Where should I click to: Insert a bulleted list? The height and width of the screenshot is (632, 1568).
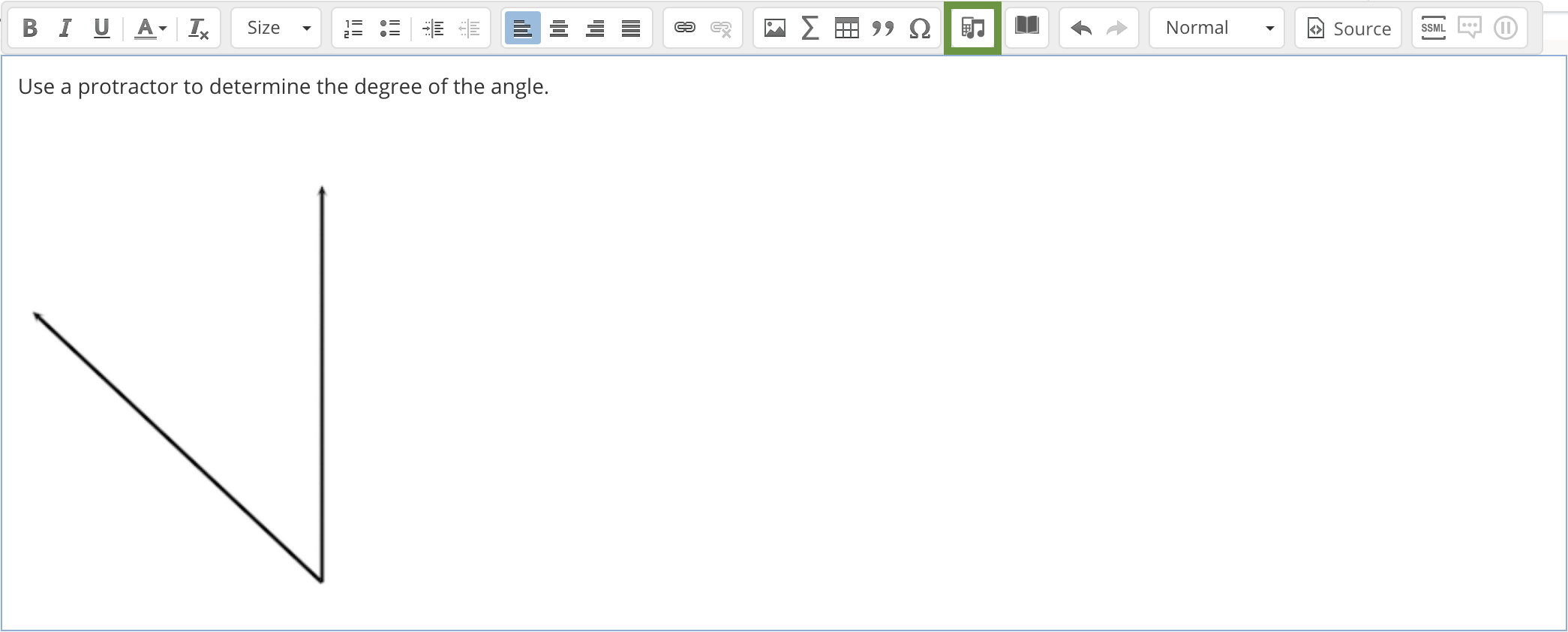(389, 29)
